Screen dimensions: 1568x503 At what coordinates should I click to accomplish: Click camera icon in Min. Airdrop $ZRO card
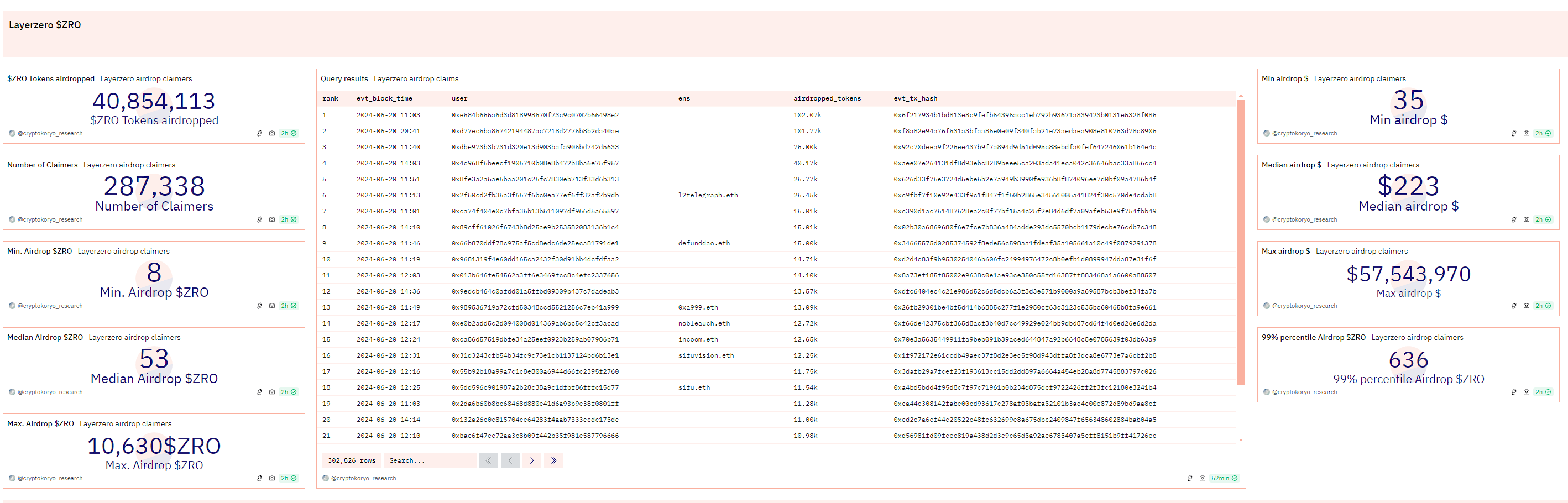(x=272, y=306)
